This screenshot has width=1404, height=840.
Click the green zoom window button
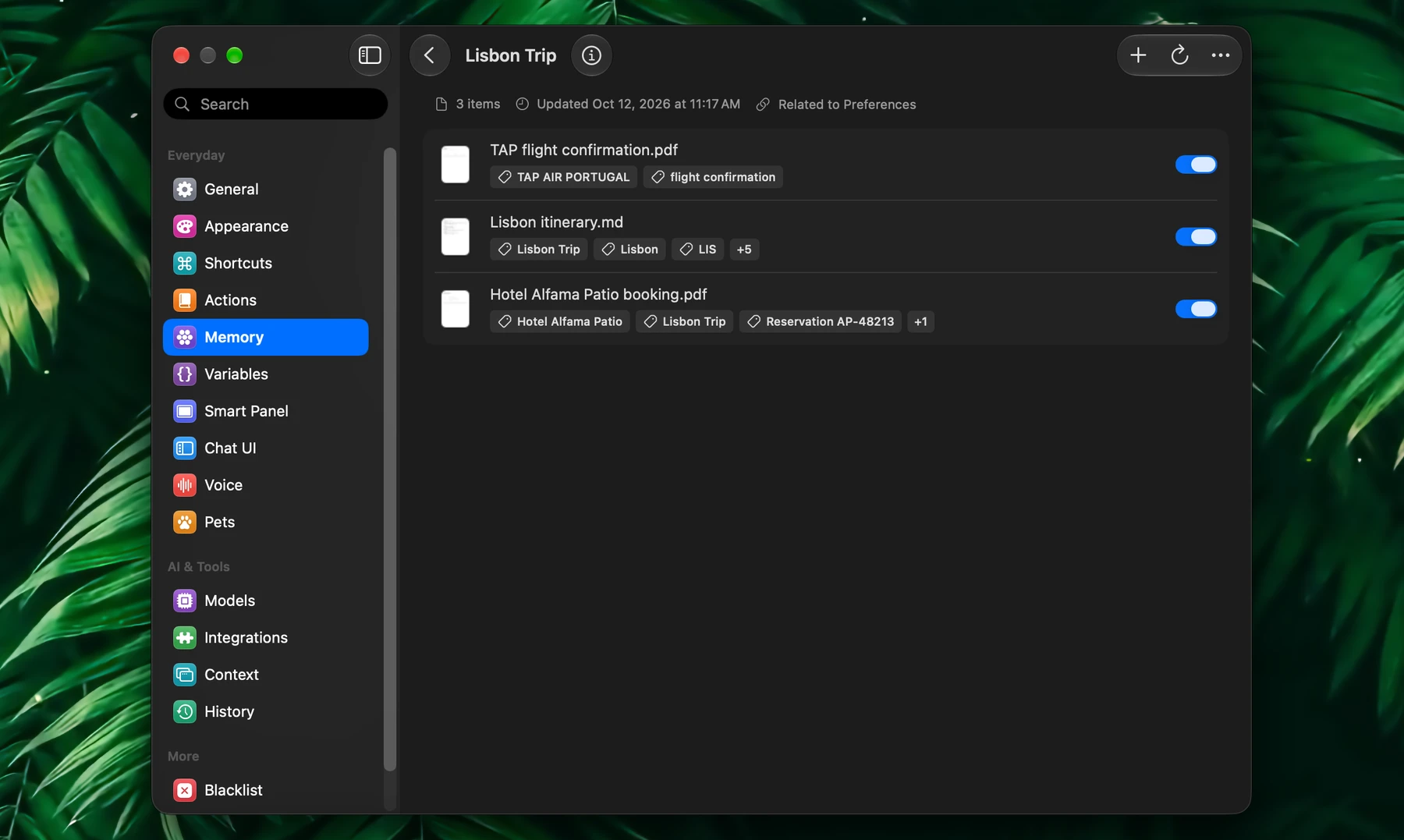coord(234,55)
